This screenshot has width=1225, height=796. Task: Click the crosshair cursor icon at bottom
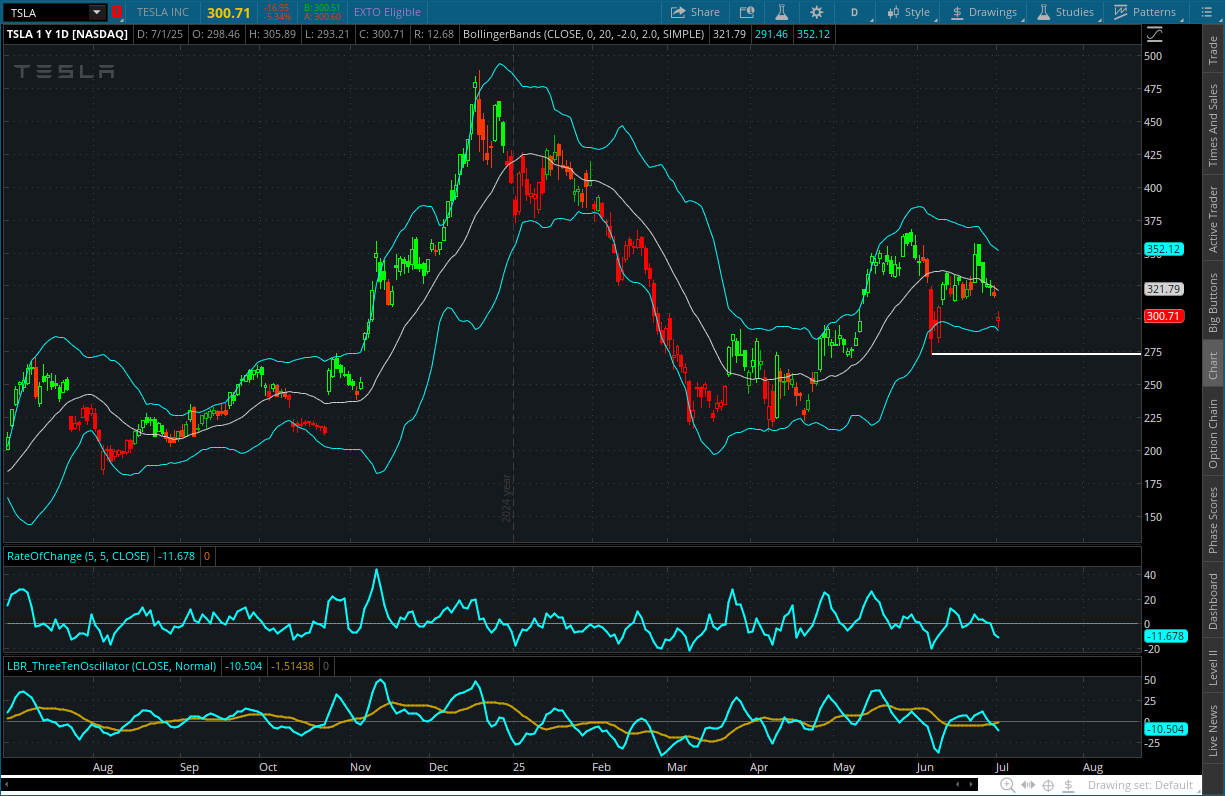click(1048, 785)
